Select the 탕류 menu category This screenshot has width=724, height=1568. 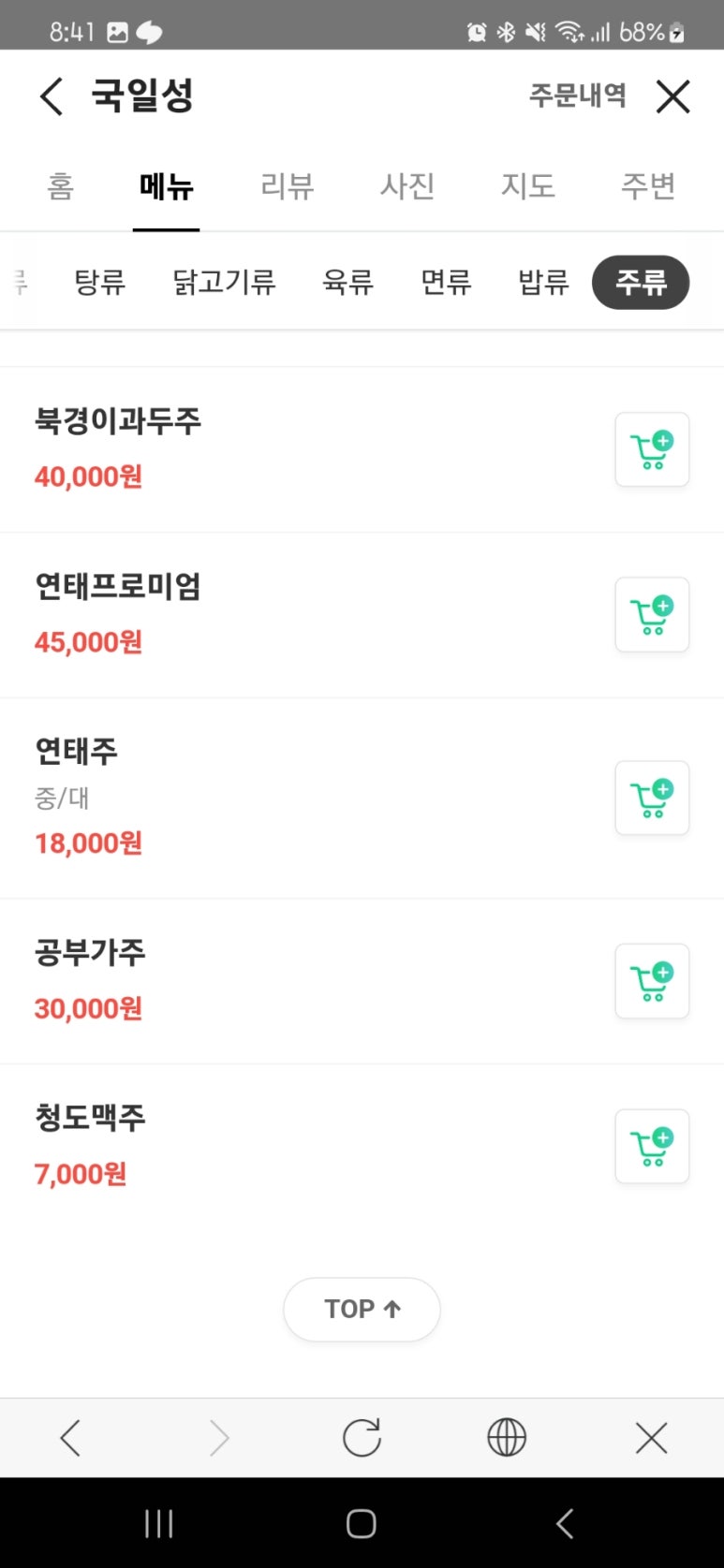(99, 282)
